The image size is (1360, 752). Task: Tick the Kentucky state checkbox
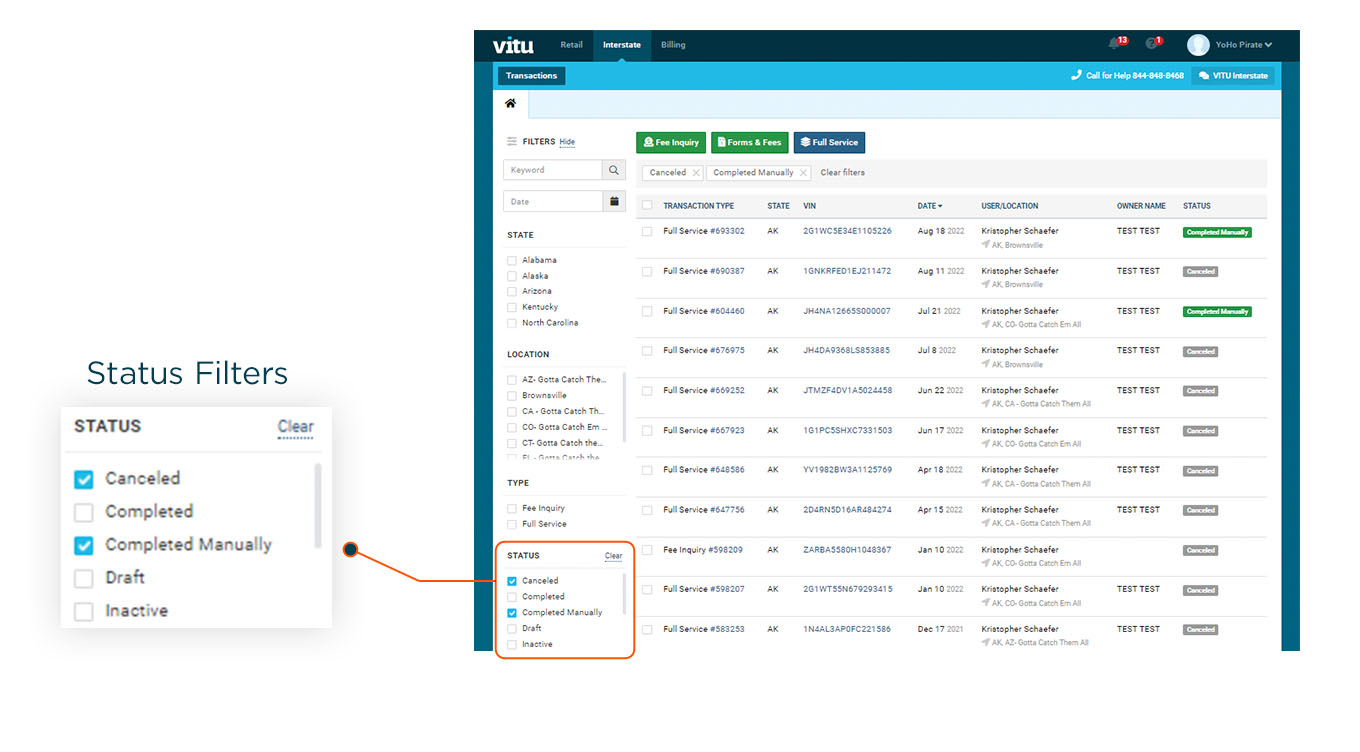pyautogui.click(x=512, y=307)
